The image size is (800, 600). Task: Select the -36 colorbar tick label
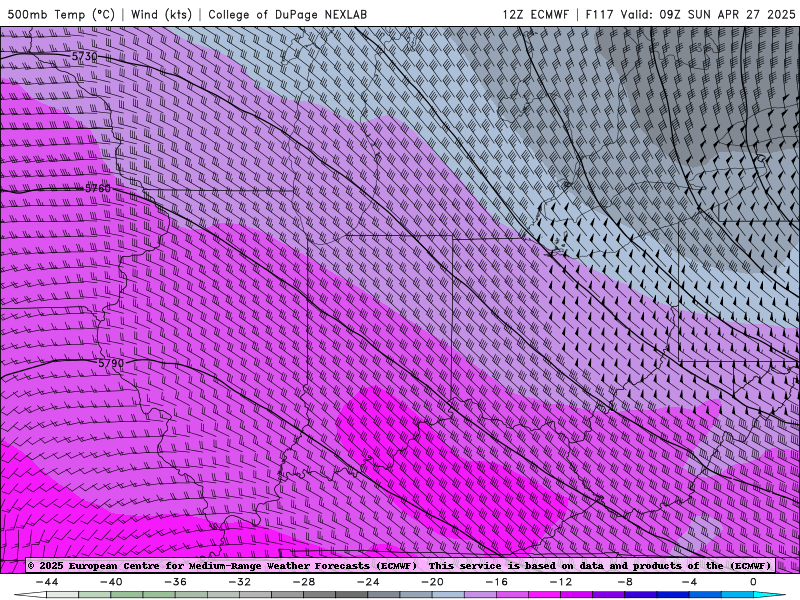pos(176,582)
